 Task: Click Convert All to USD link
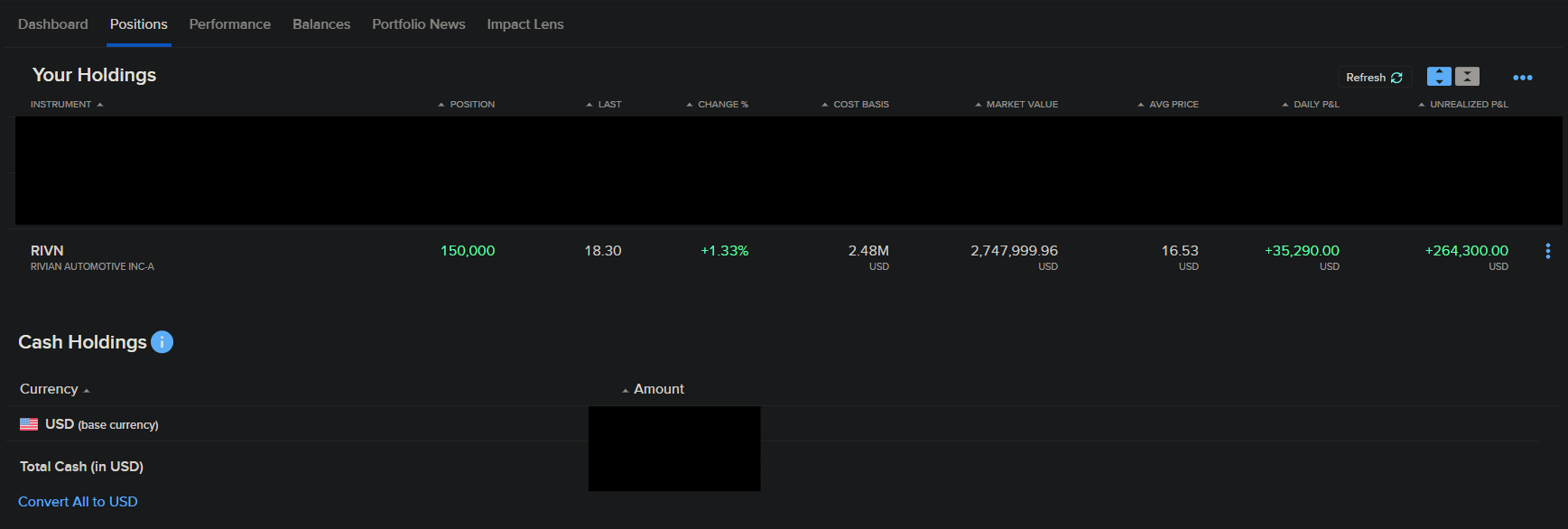78,502
